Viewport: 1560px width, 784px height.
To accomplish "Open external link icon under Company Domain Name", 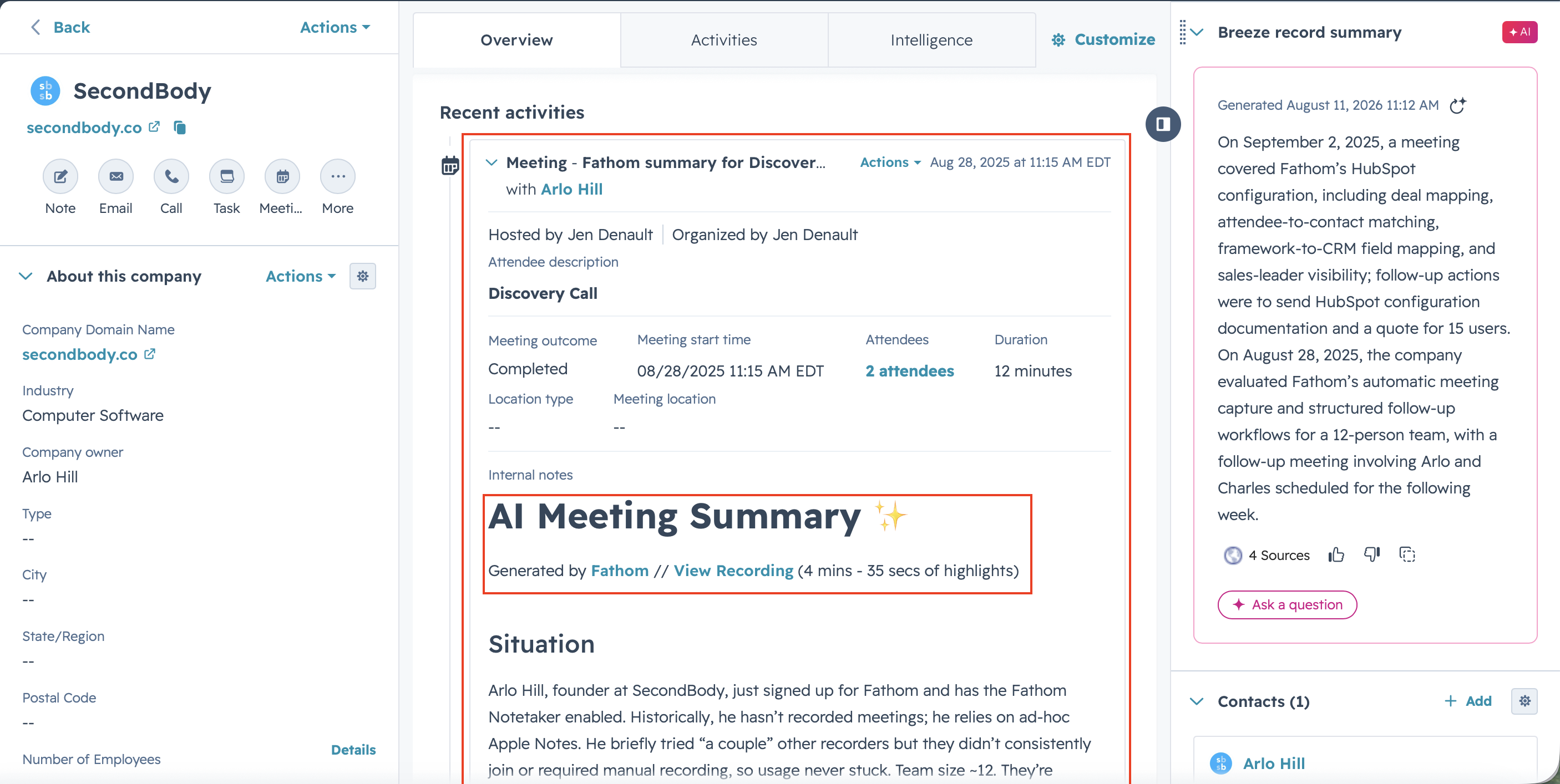I will coord(150,354).
